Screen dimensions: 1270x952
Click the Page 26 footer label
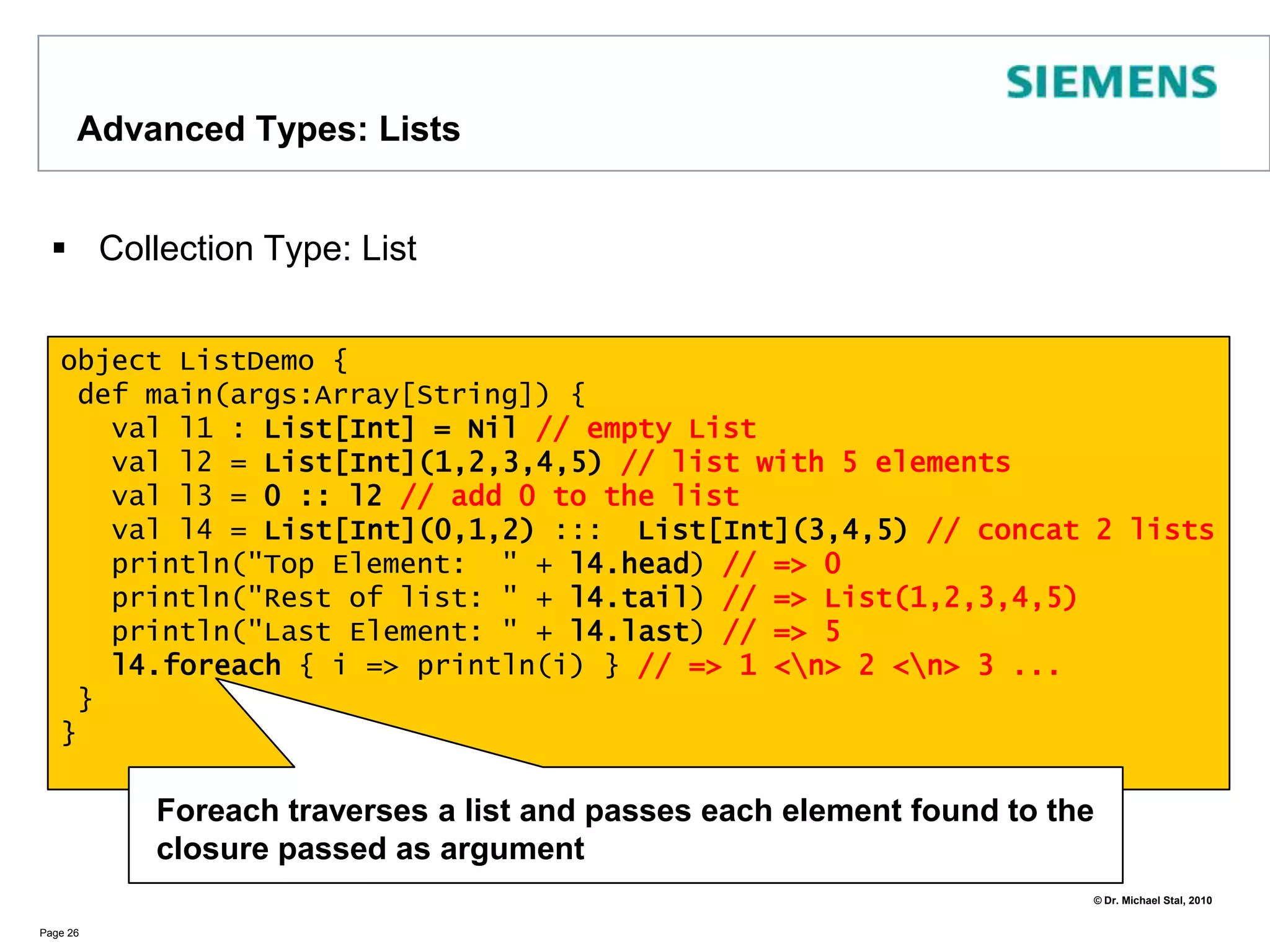pyautogui.click(x=59, y=933)
